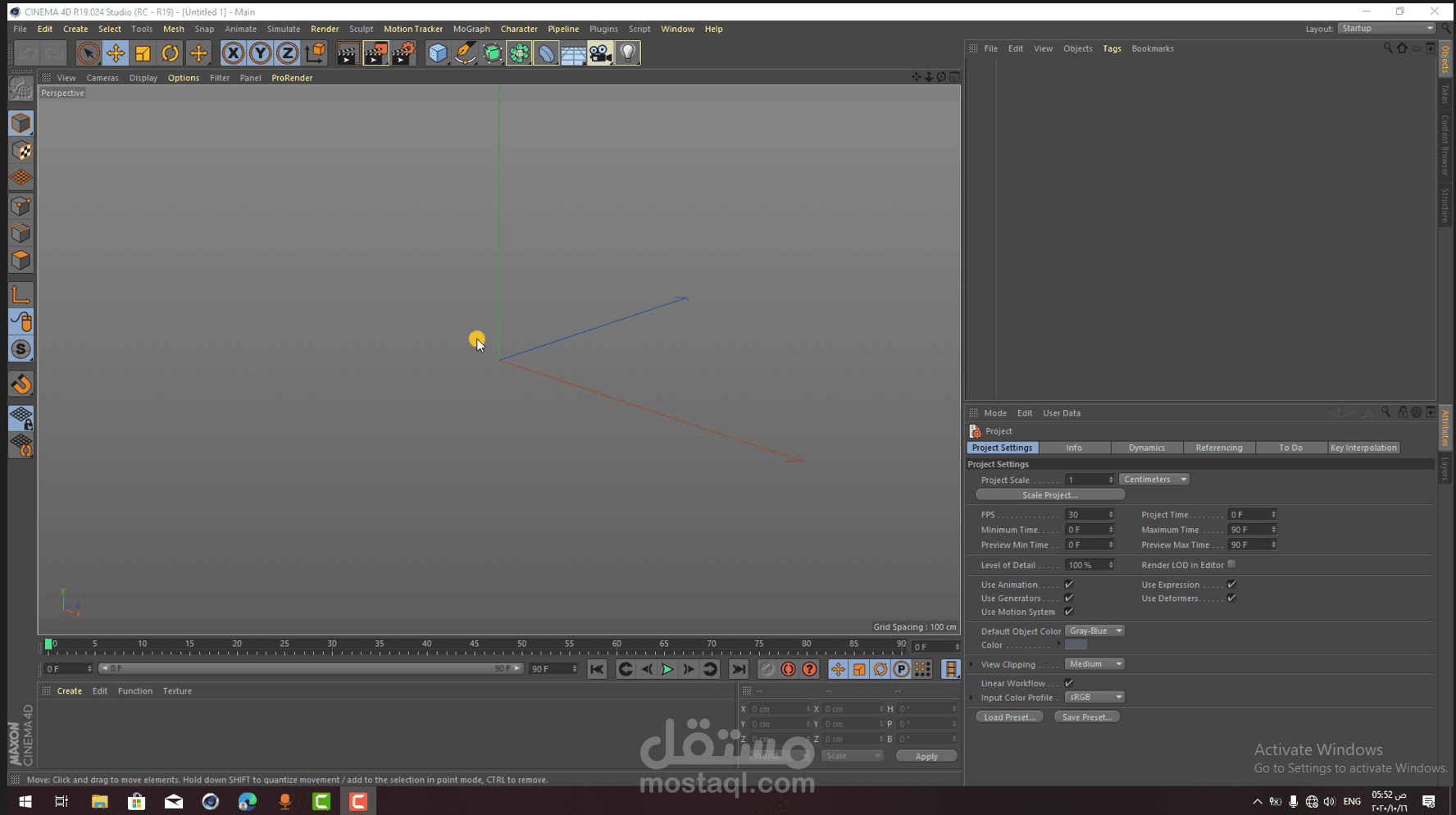The width and height of the screenshot is (1456, 815).
Task: Add a Cube primitive object
Action: (x=438, y=53)
